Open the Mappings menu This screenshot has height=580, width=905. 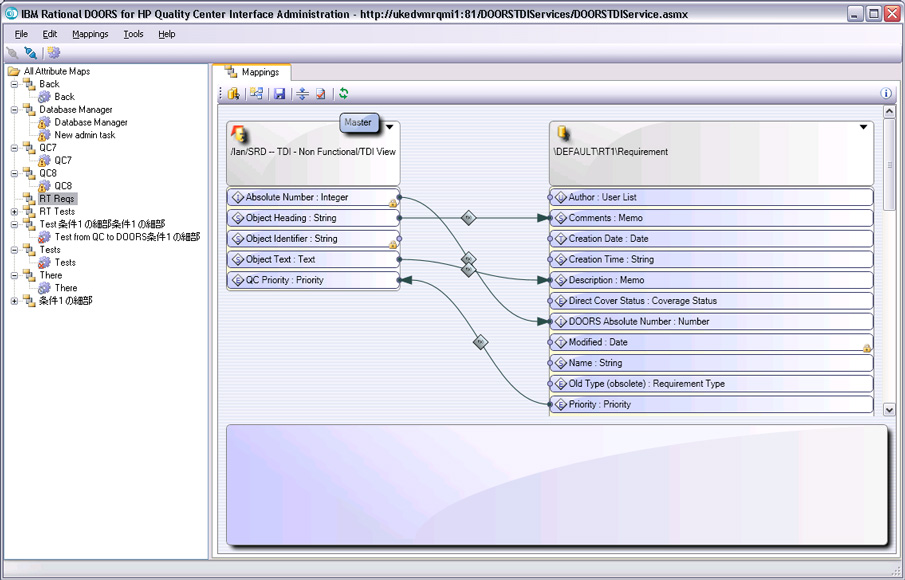[x=90, y=34]
